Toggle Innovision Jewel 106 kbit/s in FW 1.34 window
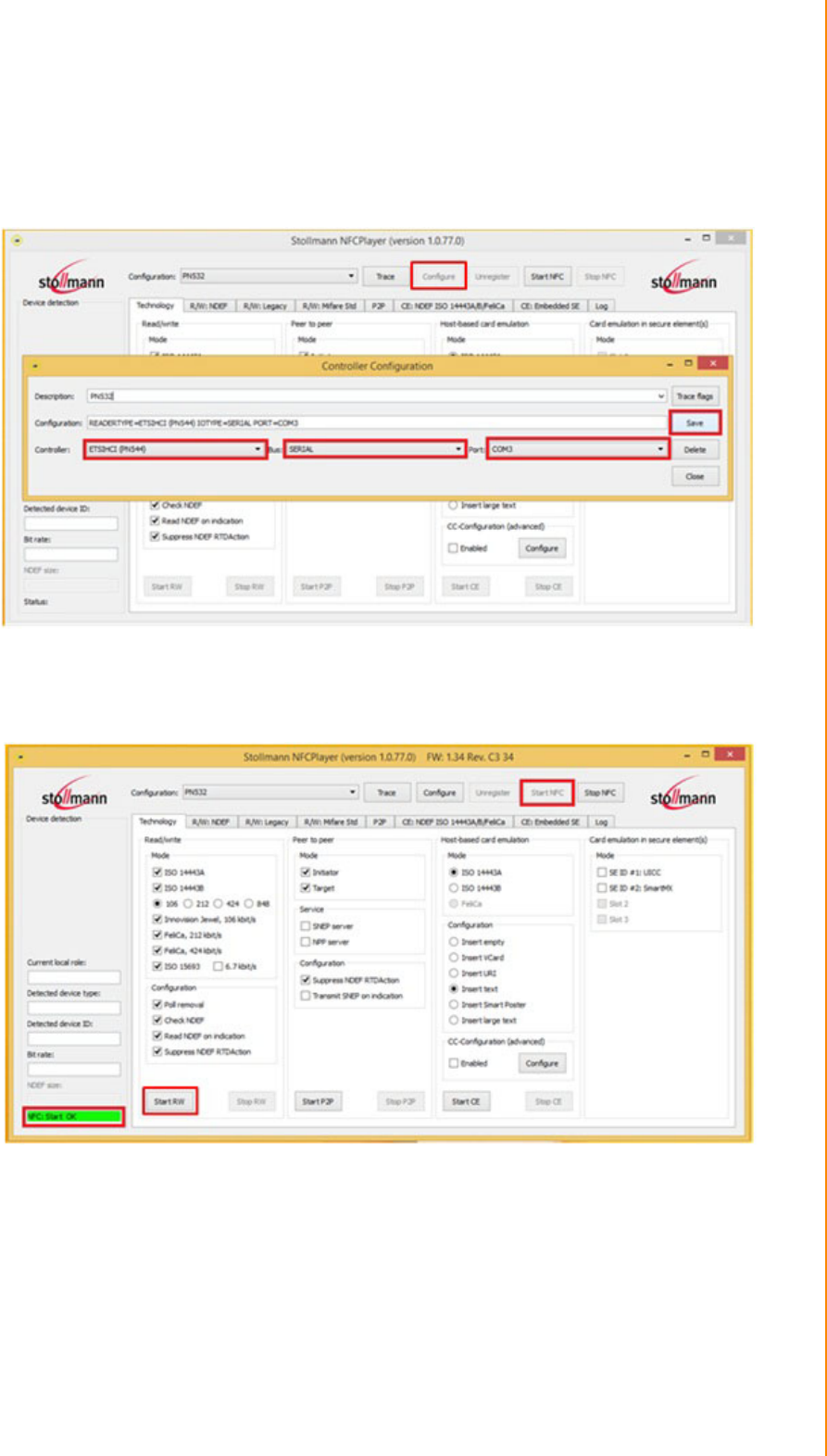827x1456 pixels. pos(157,919)
